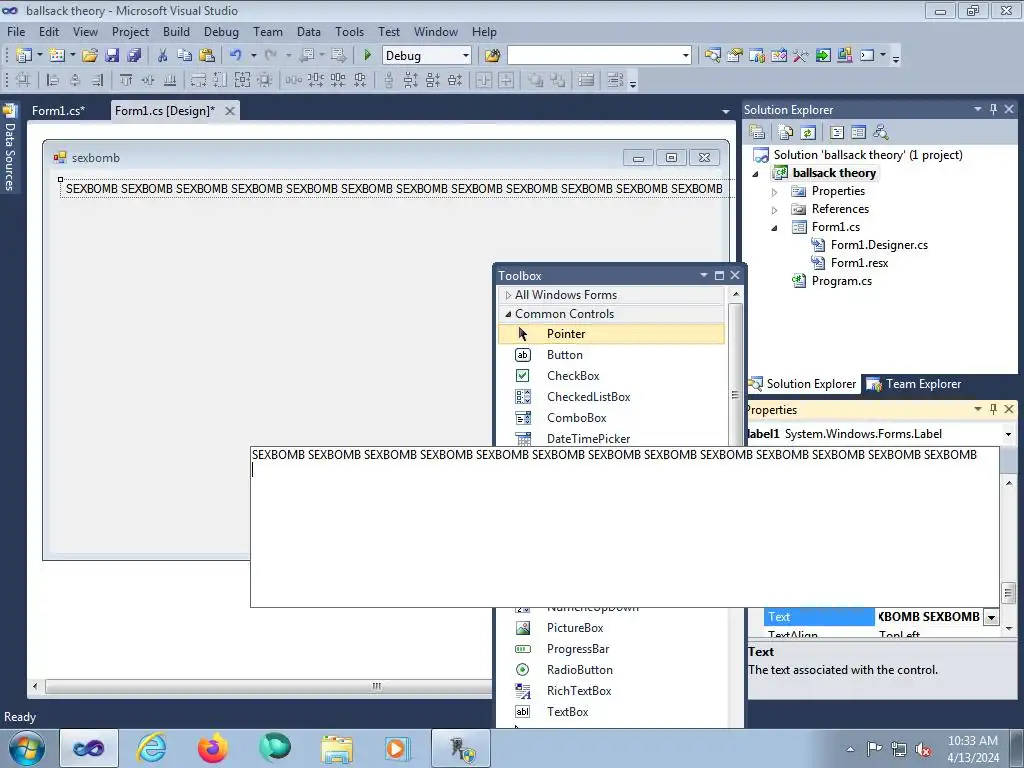Open the Text property dropdown arrow
1024x768 pixels.
[x=991, y=617]
